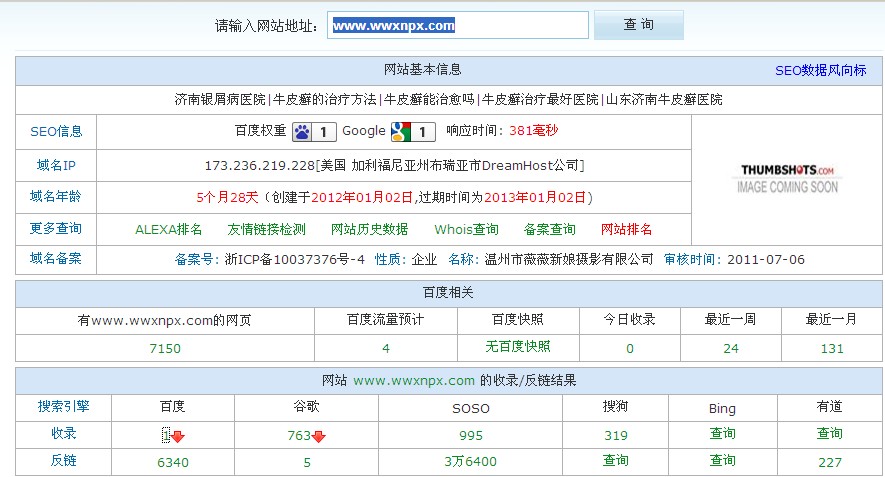Viewport: 885px width, 477px height.
Task: Open the ALEXA排名 link
Action: (168, 229)
